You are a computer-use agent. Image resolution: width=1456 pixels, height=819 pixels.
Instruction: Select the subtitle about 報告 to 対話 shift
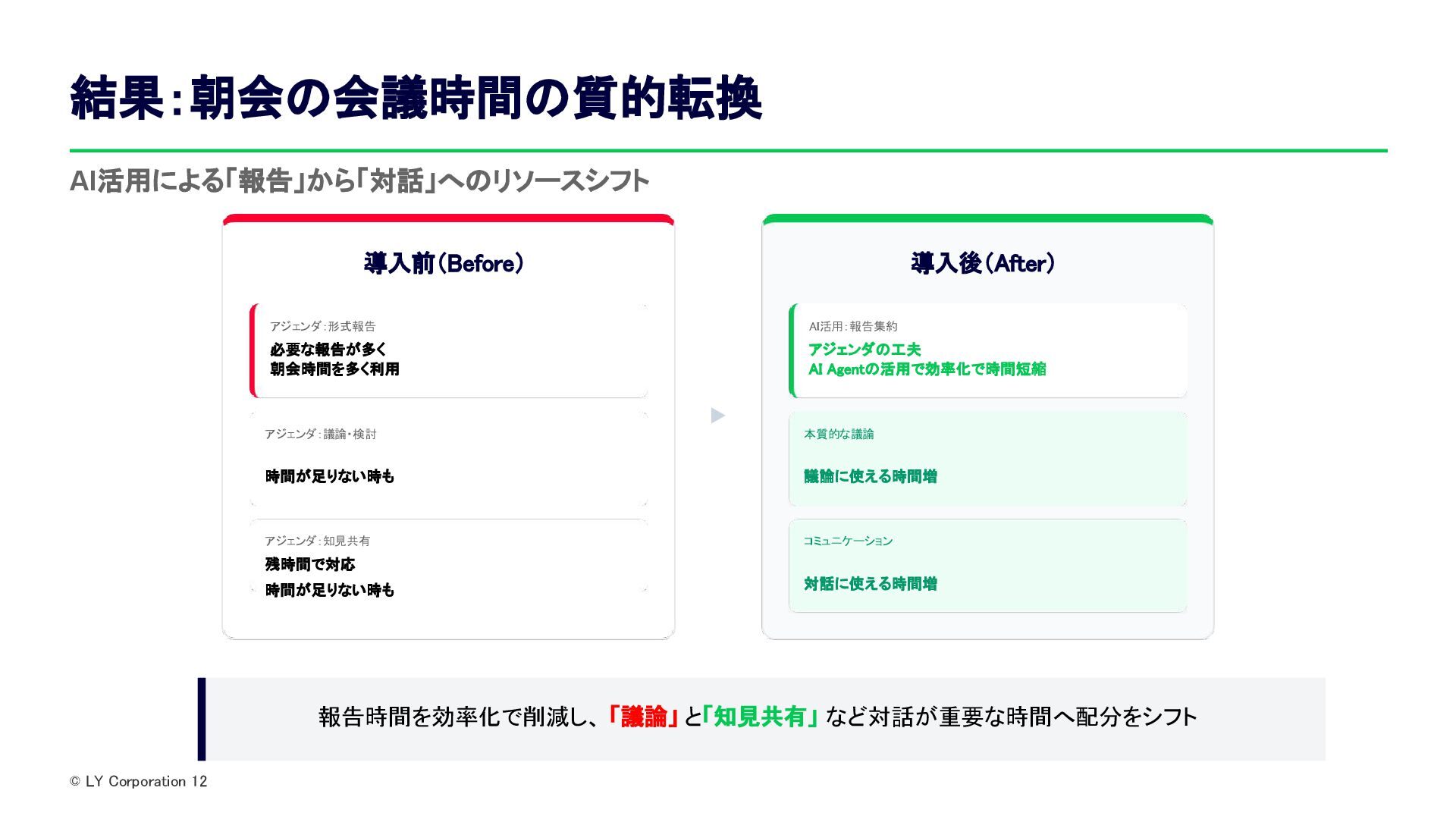pyautogui.click(x=359, y=181)
